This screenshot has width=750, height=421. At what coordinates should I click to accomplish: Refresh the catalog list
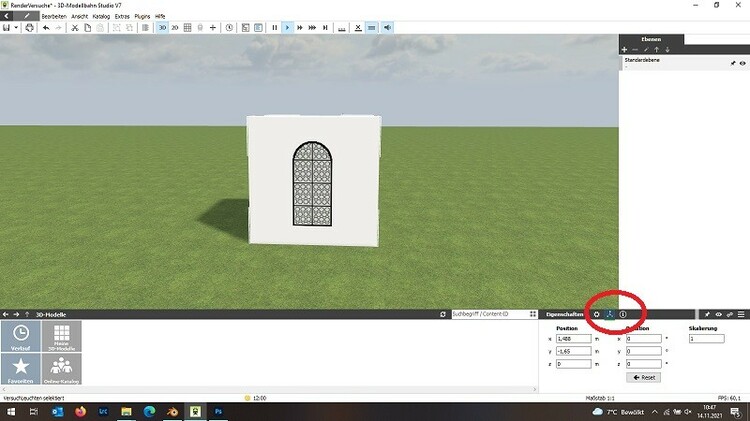(x=443, y=314)
